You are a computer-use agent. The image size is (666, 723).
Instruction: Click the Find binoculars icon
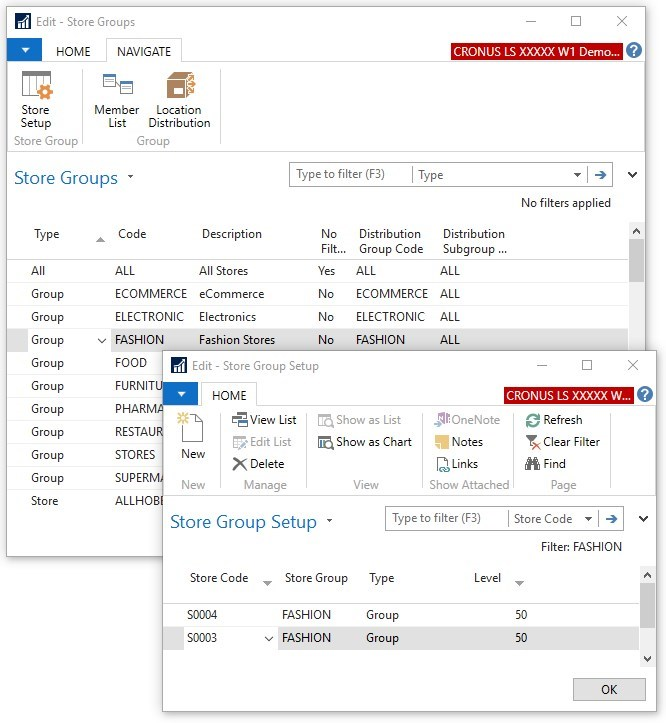pyautogui.click(x=533, y=464)
